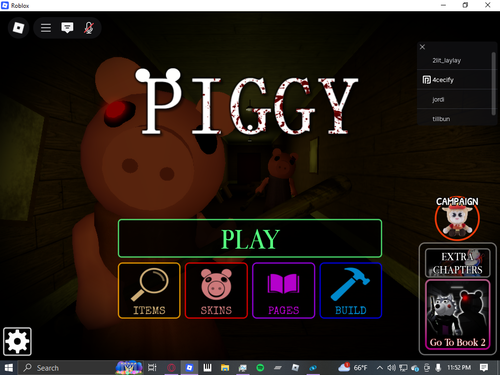Select player 4cecify in list
The image size is (500, 375).
(x=454, y=80)
